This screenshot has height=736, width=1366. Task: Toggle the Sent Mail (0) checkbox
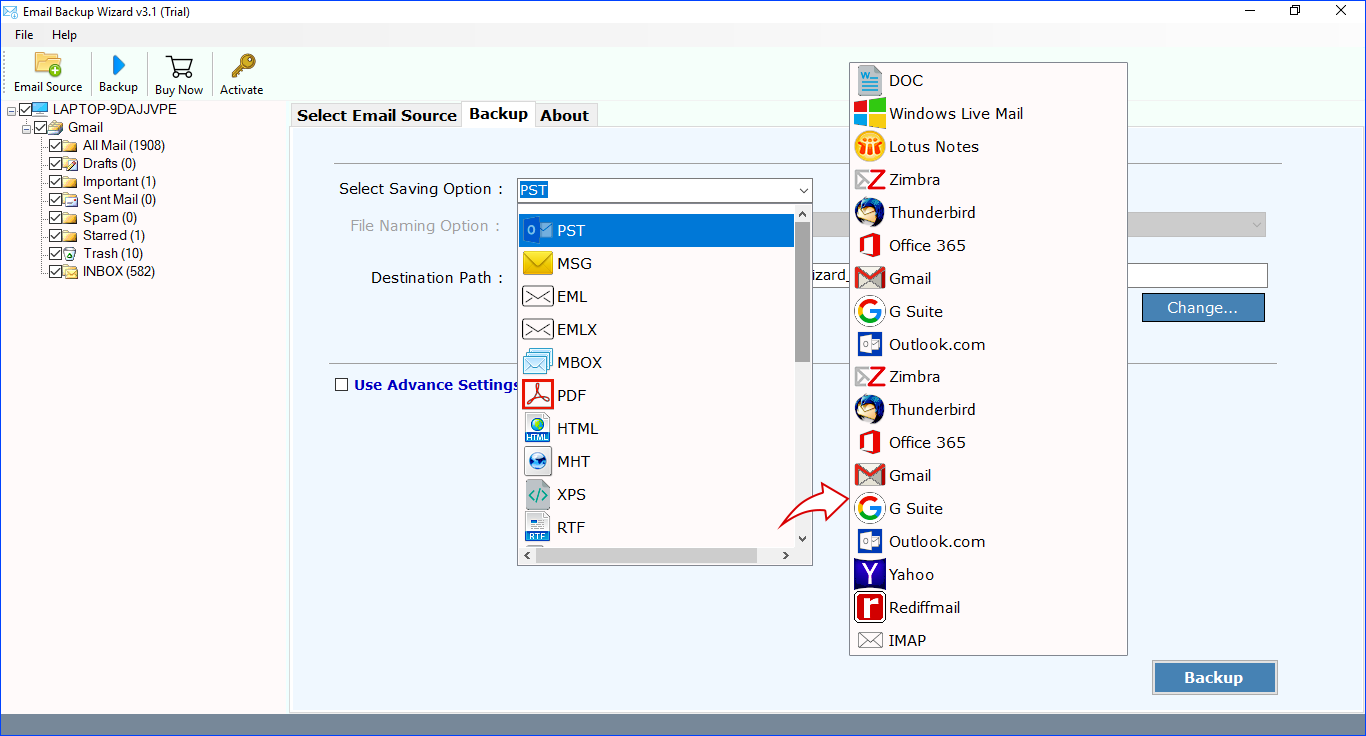pos(55,199)
